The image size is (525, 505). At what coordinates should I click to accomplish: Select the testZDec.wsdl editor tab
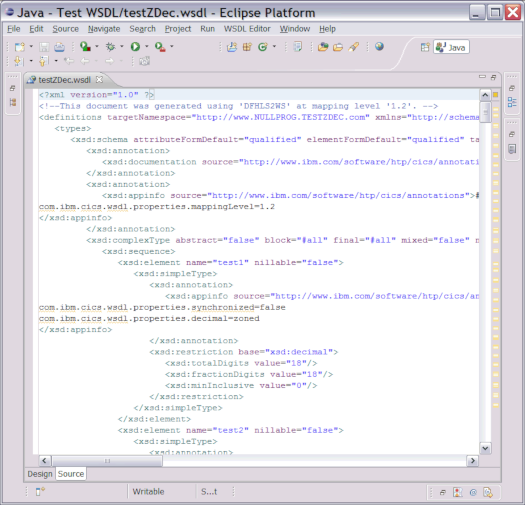(64, 80)
